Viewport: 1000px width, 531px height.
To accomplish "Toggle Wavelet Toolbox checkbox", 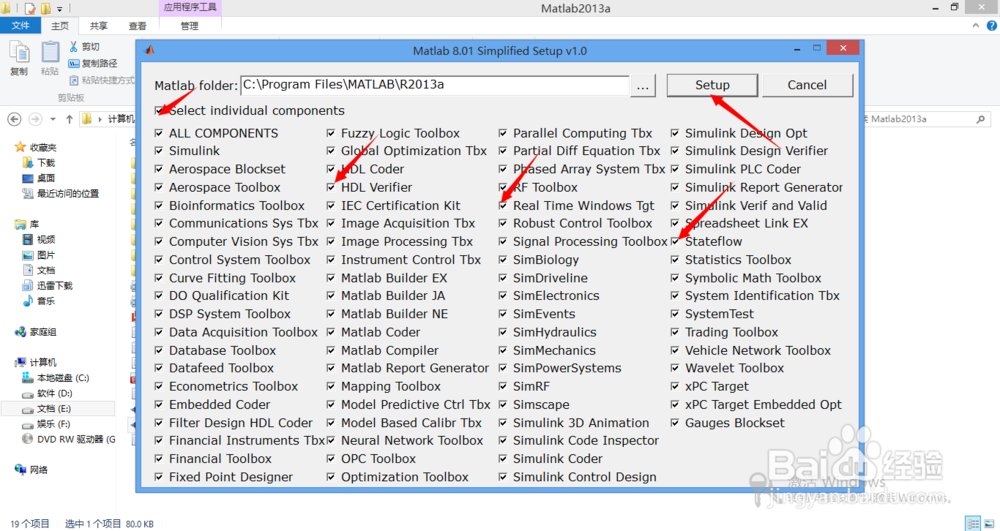I will point(675,368).
